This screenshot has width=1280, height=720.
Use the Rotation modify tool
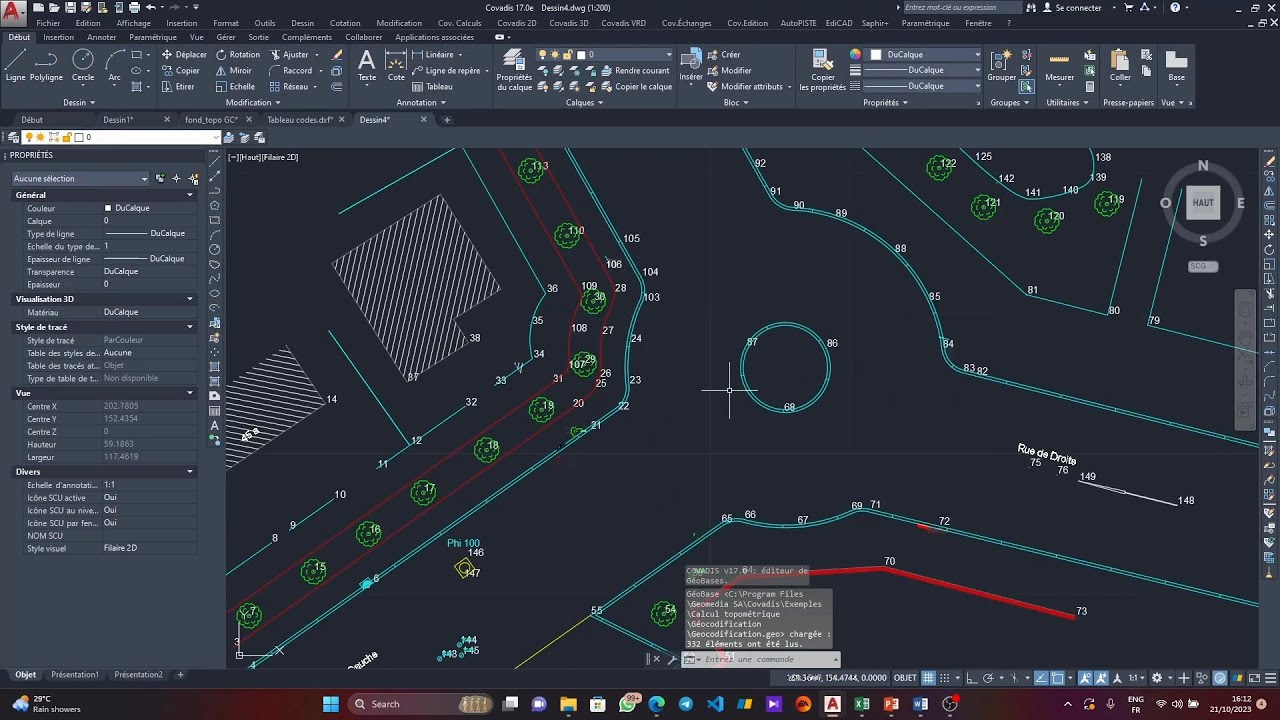(x=237, y=55)
